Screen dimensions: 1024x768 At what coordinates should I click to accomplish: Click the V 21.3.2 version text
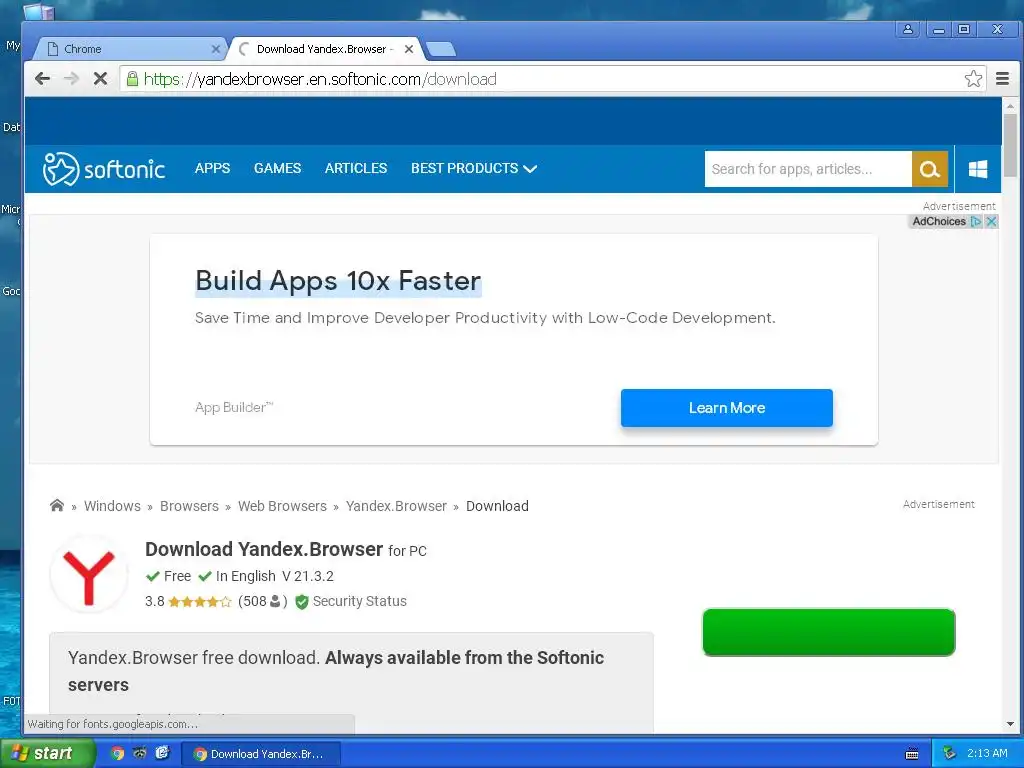pyautogui.click(x=308, y=577)
